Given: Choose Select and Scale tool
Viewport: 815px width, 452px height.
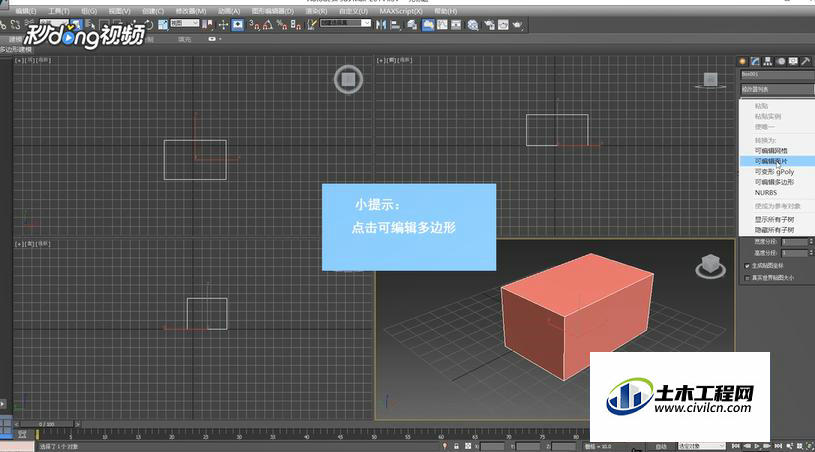Looking at the screenshot, I should point(163,24).
